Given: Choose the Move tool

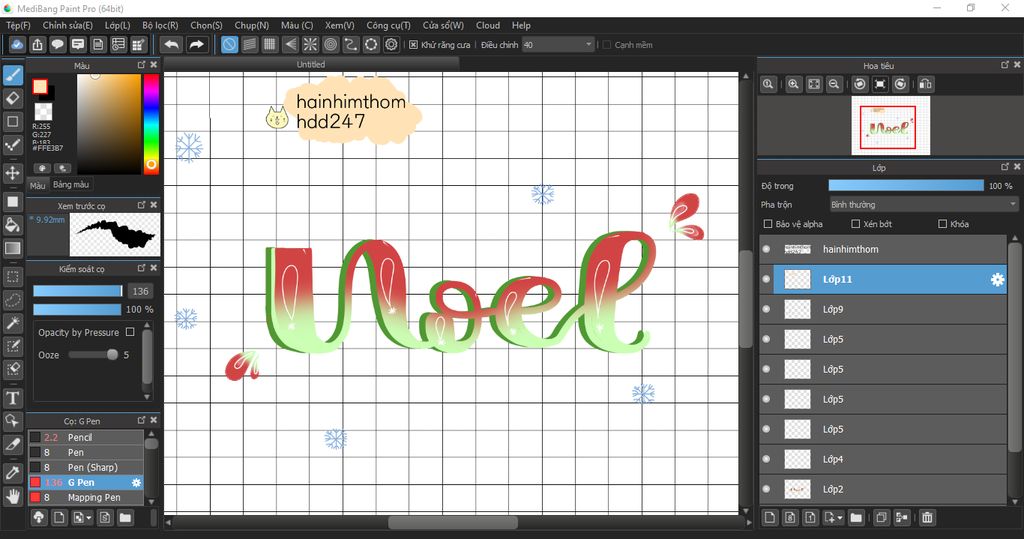Looking at the screenshot, I should [12, 173].
